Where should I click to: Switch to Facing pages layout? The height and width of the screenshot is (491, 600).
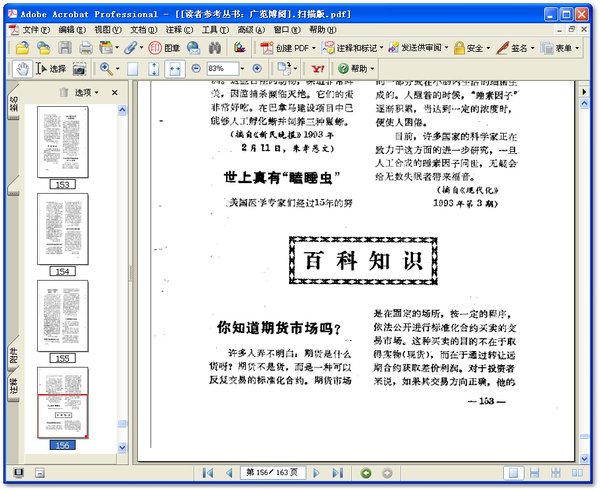[577, 473]
